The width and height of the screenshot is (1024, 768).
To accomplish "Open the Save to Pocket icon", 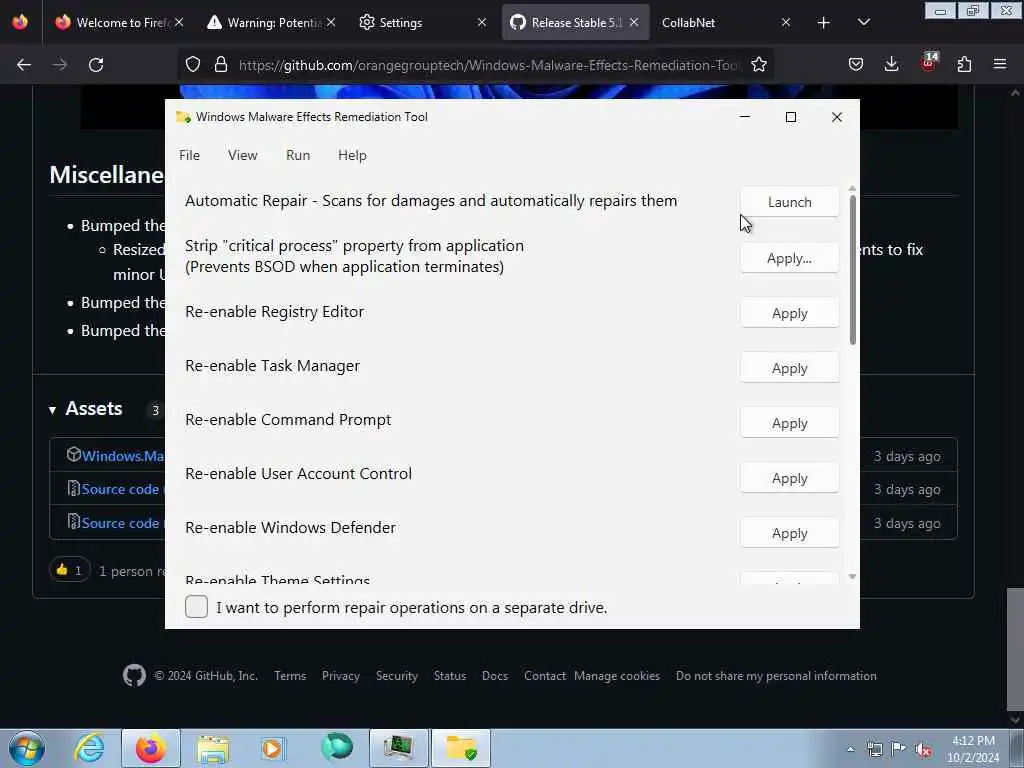I will pos(856,65).
